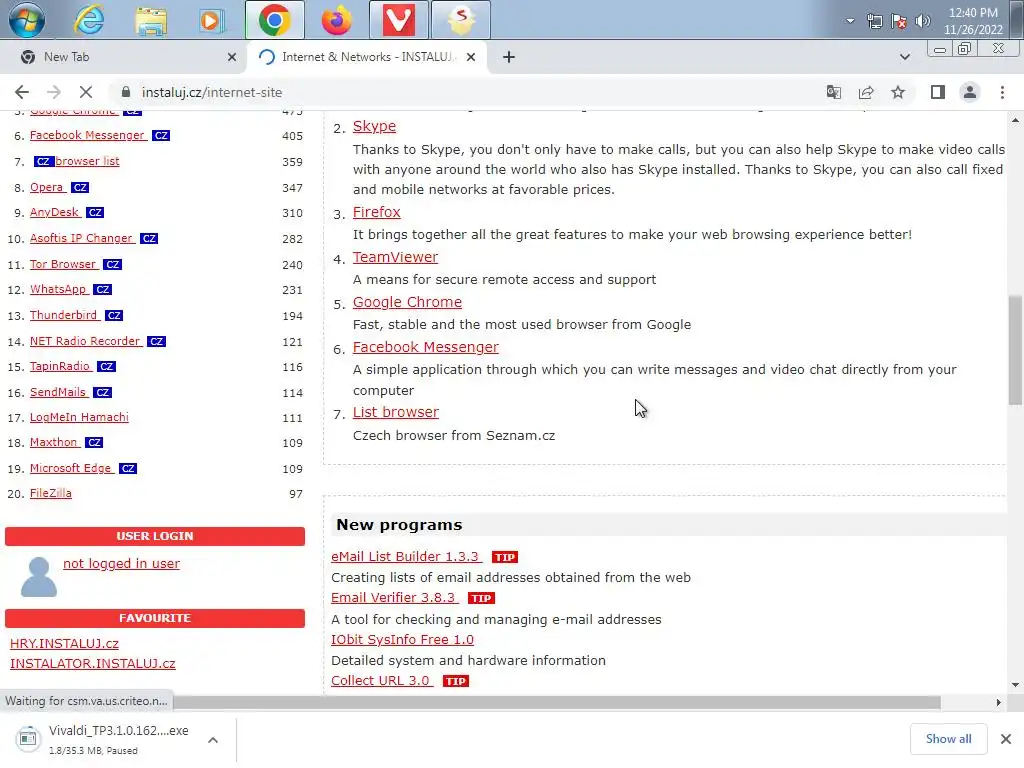Open Windows Explorer folder icon in taskbar
The height and width of the screenshot is (768, 1024).
151,20
